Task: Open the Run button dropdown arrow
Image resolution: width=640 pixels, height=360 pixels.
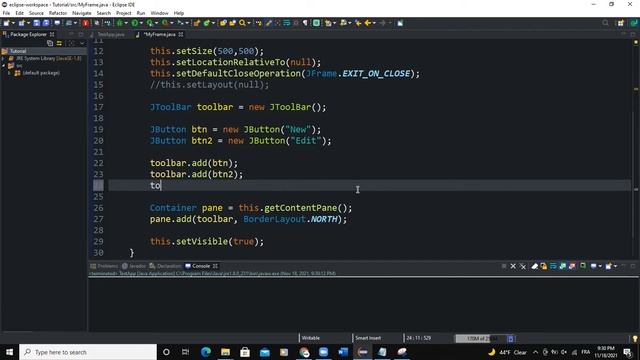Action: tap(141, 23)
